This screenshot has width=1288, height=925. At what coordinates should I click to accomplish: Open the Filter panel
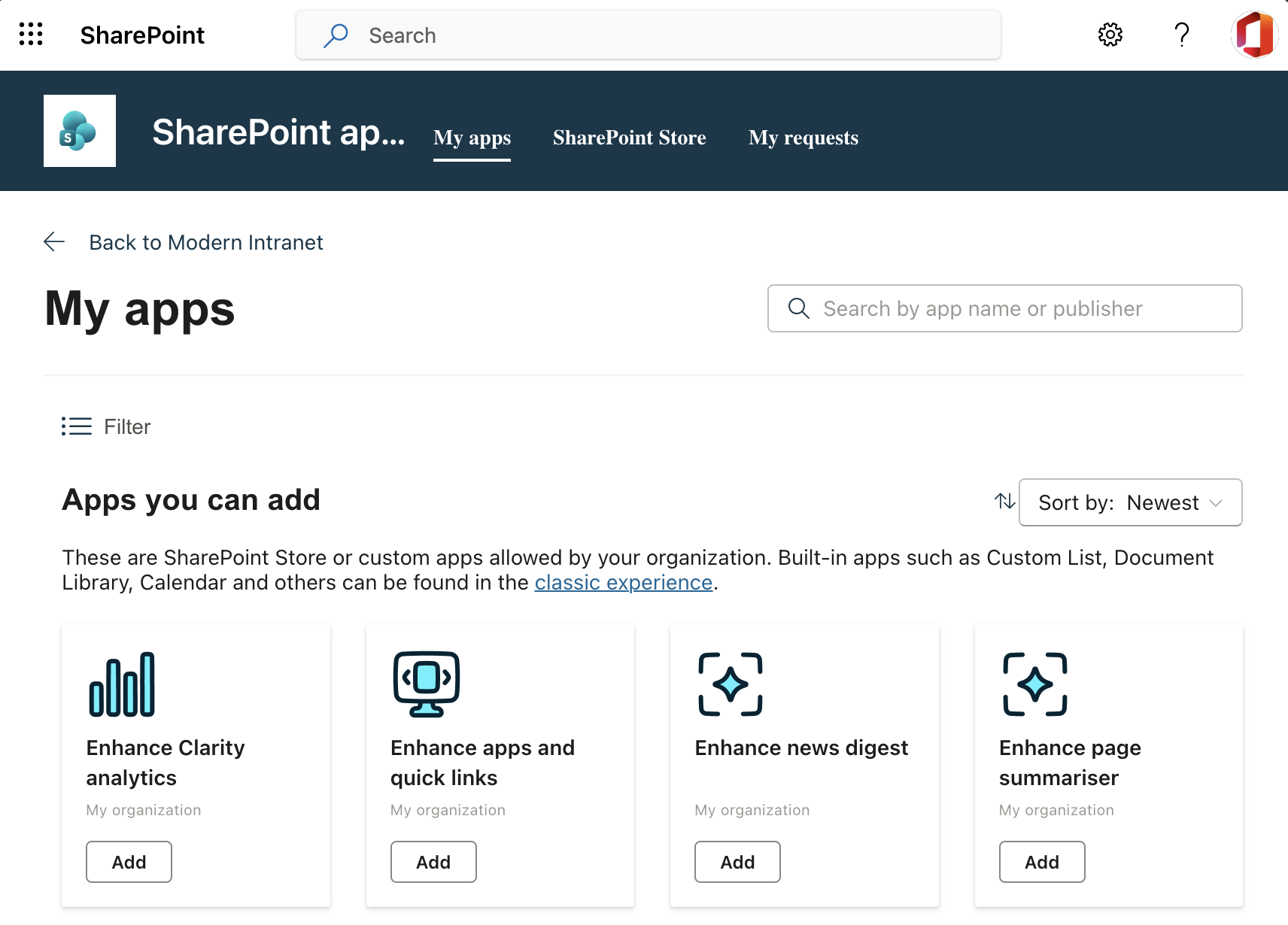coord(105,426)
